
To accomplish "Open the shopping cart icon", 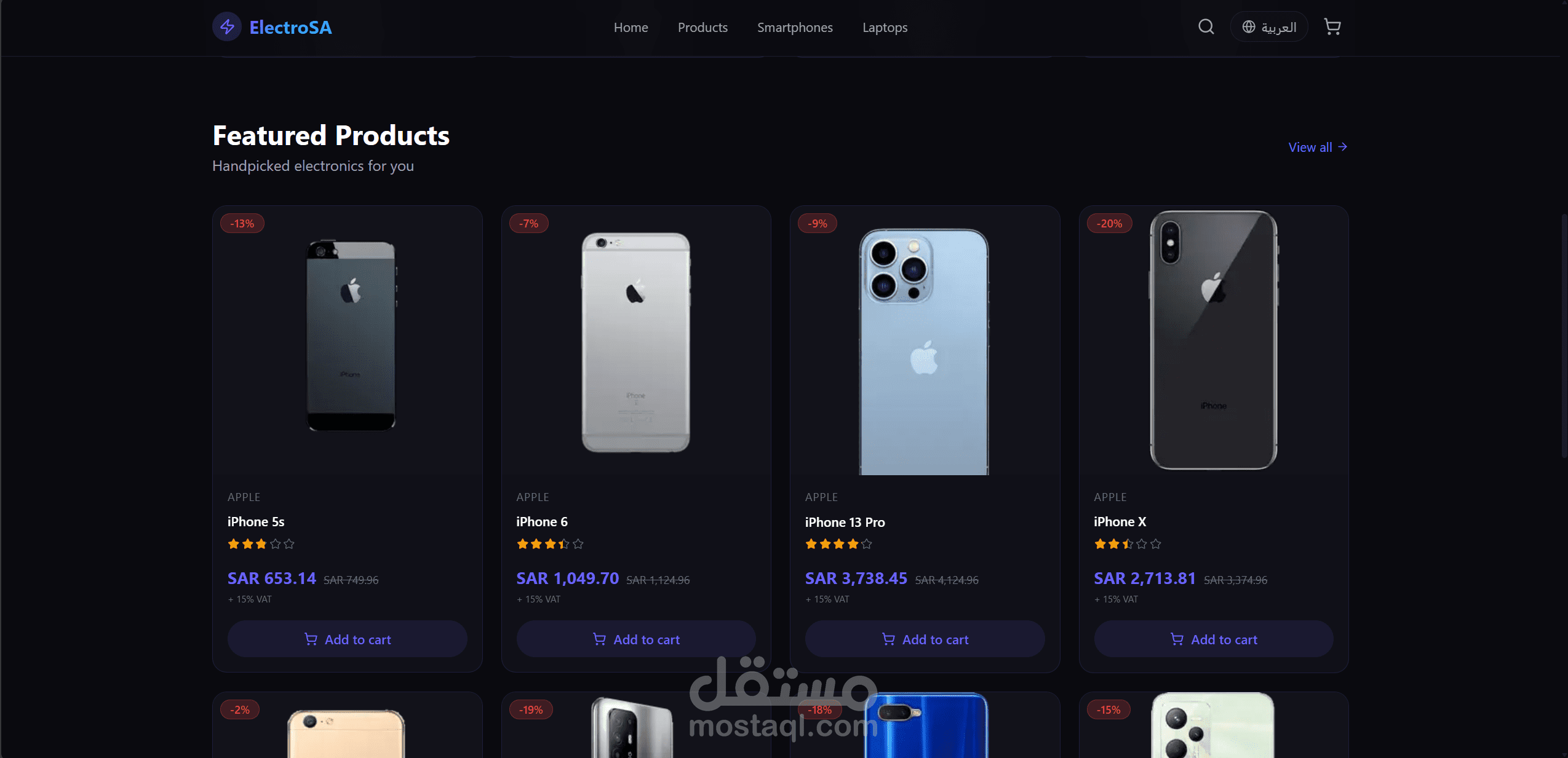I will pyautogui.click(x=1332, y=27).
